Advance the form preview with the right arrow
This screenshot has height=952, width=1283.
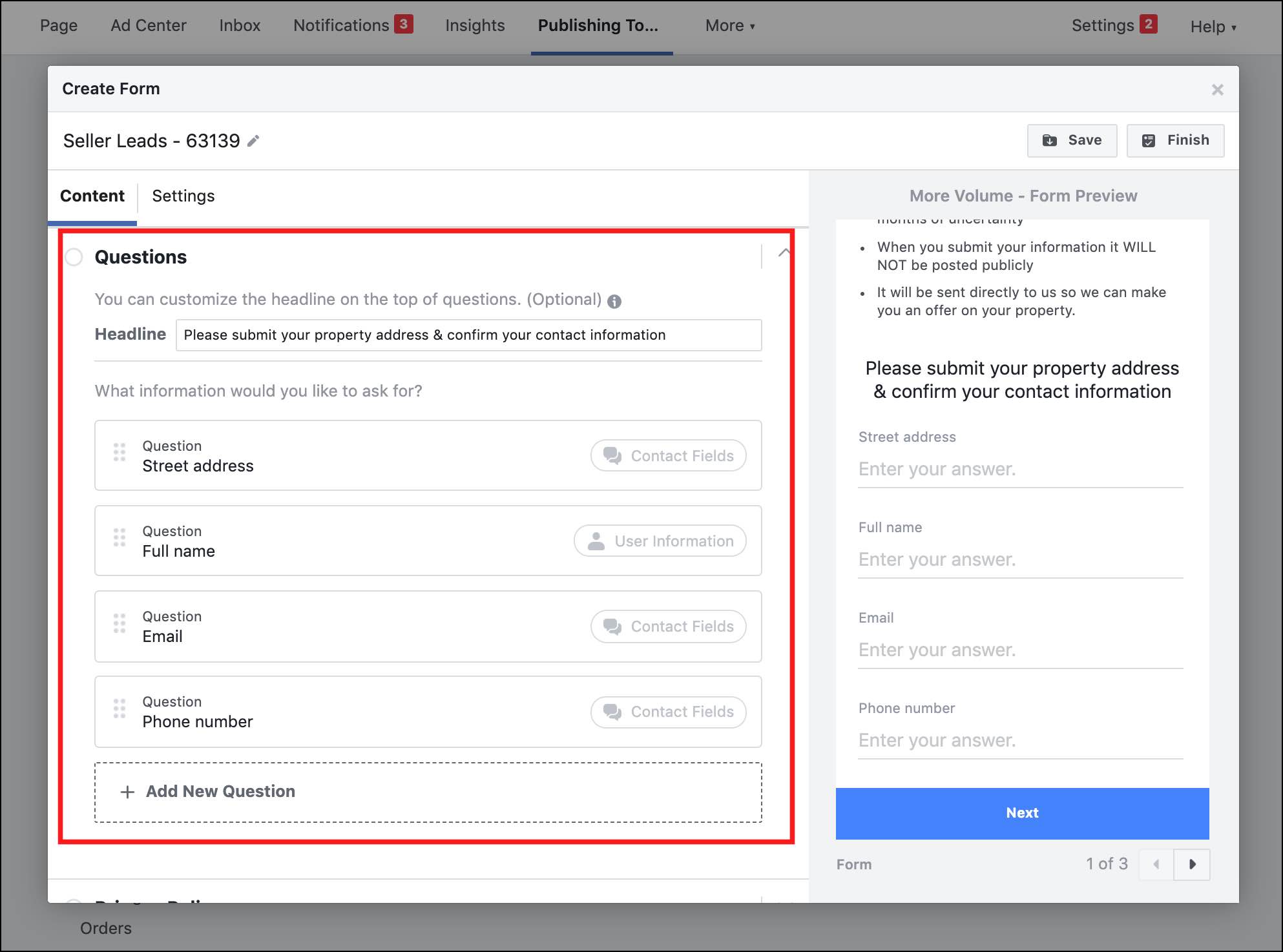[x=1192, y=864]
